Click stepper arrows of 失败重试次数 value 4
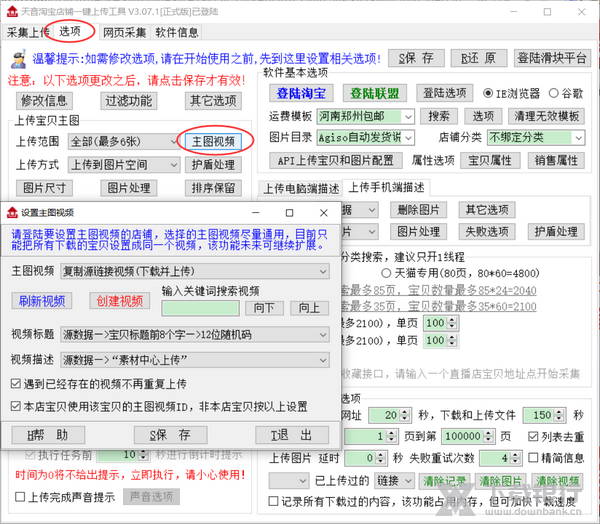 click(515, 458)
